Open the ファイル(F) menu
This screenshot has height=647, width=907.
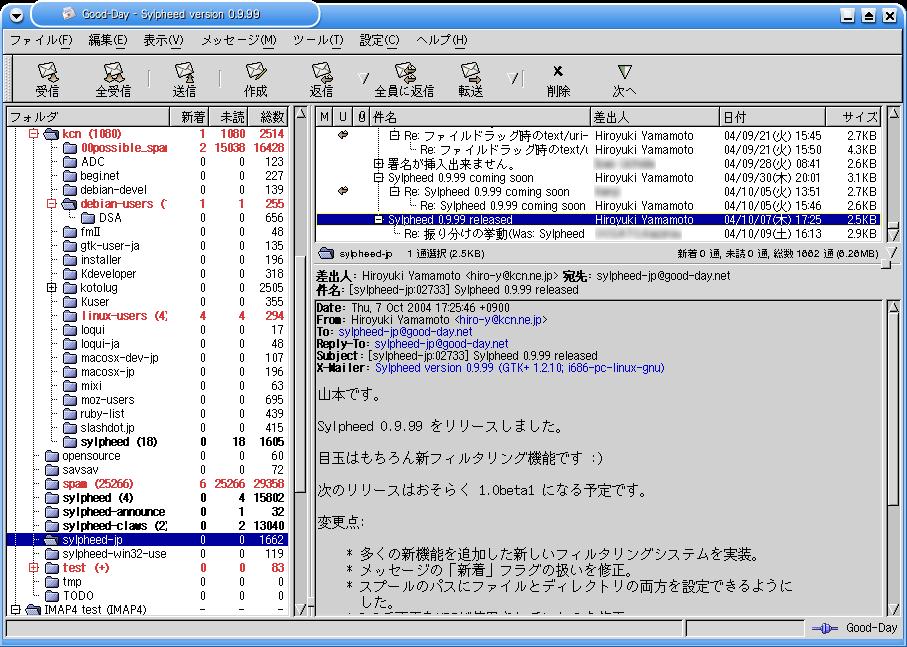point(41,40)
